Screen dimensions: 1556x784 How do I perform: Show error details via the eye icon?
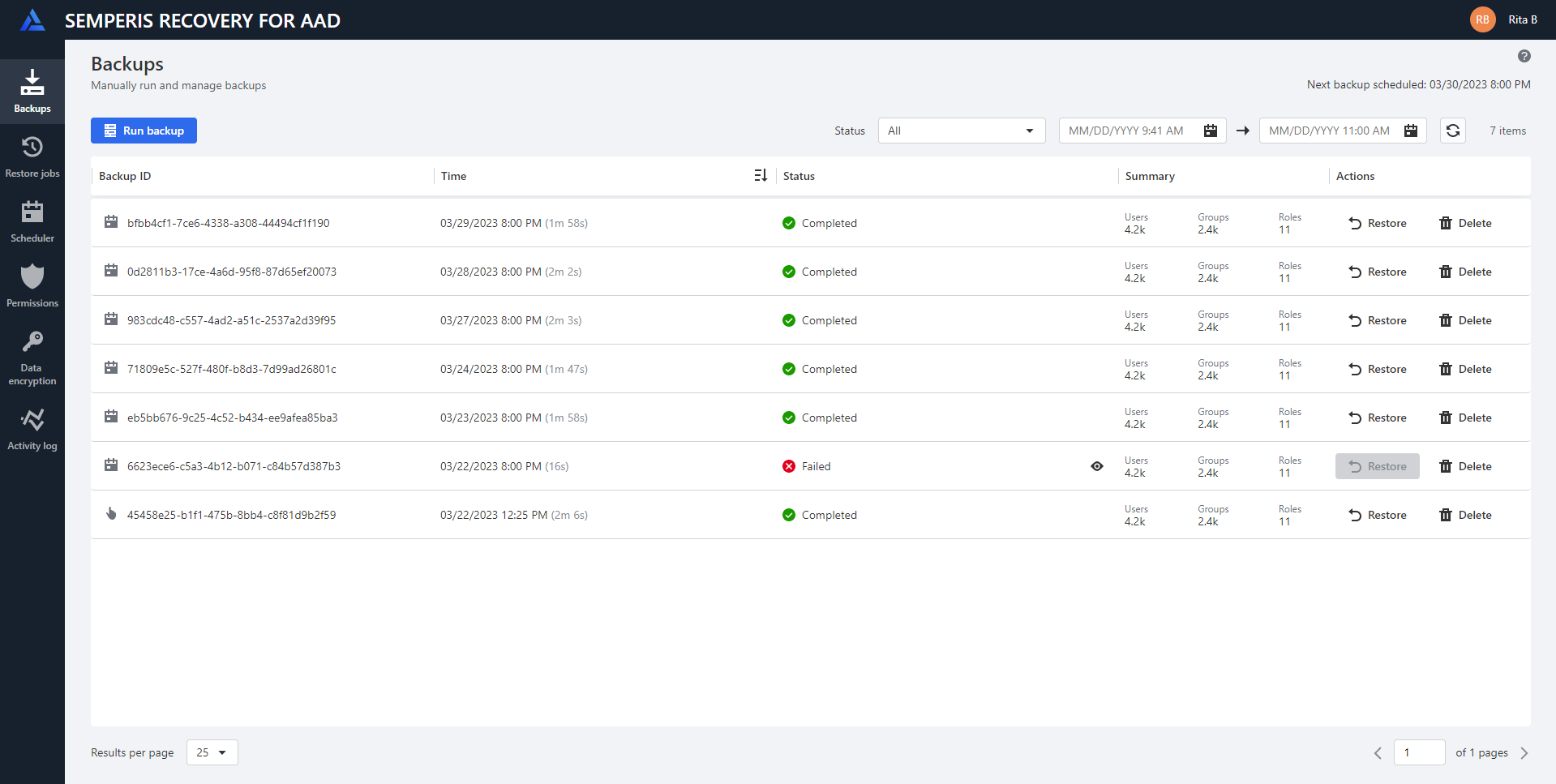[1097, 466]
